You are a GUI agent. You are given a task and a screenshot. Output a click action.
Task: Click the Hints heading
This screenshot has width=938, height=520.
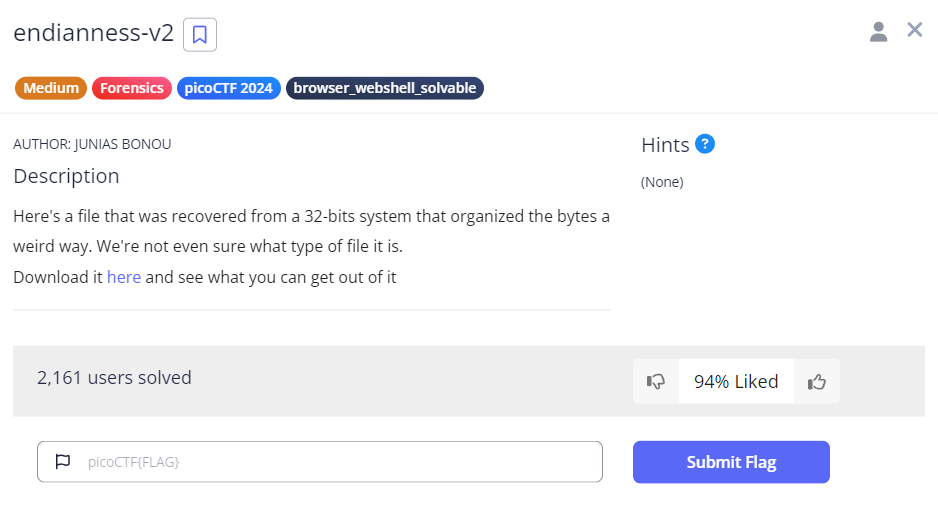pyautogui.click(x=665, y=145)
